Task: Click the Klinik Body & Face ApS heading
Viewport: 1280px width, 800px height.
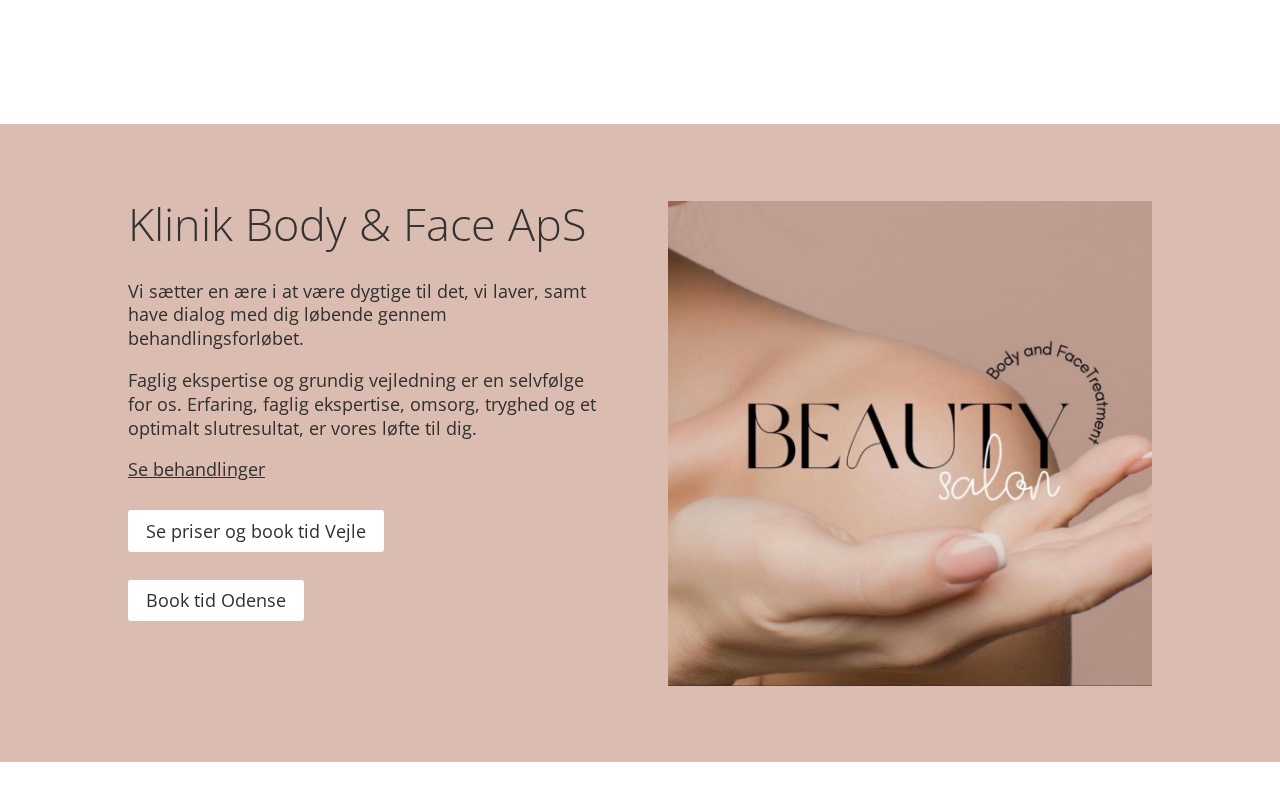Action: click(x=357, y=224)
